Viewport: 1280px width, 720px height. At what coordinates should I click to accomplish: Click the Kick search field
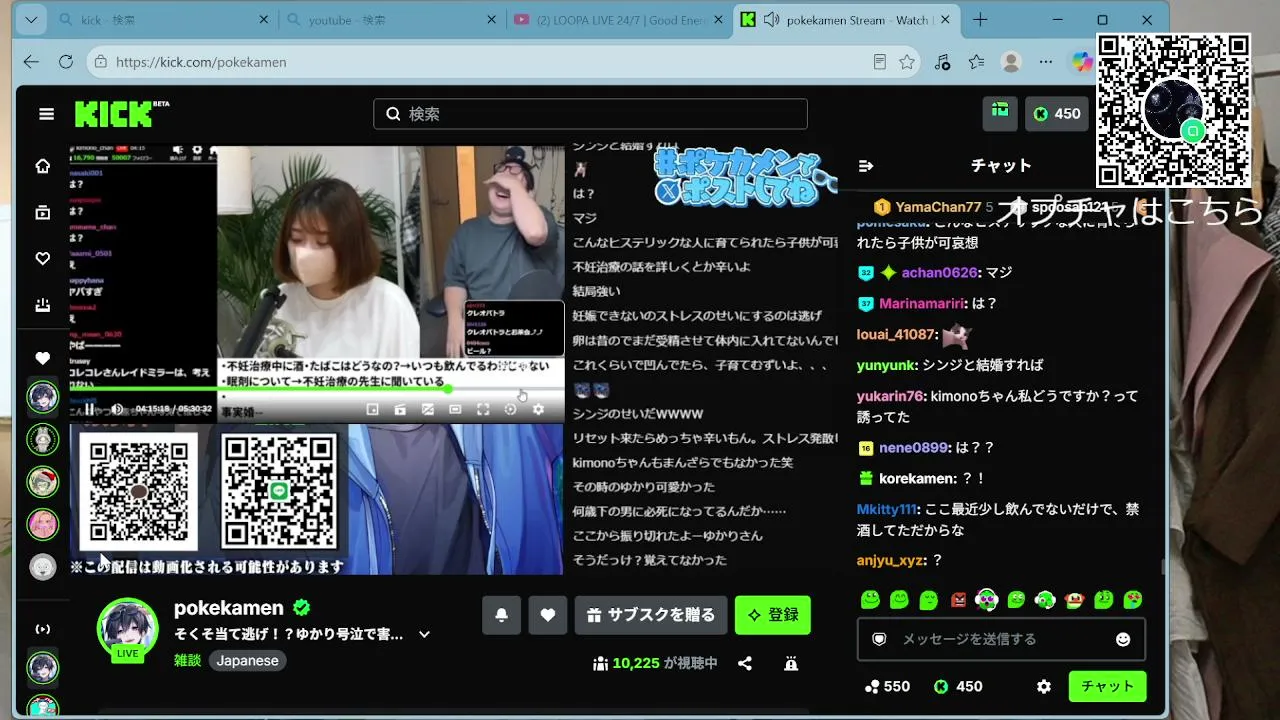[590, 114]
